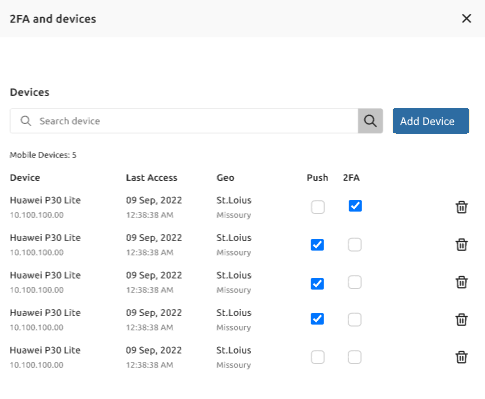Enable Push for the first device
The height and width of the screenshot is (399, 485).
point(318,207)
